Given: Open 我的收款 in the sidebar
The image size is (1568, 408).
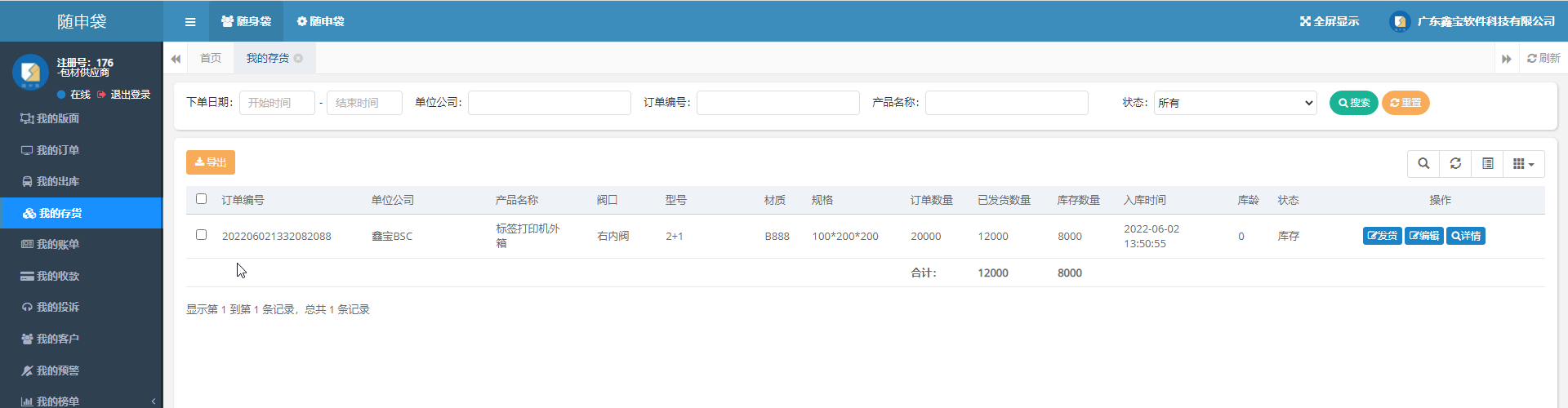Looking at the screenshot, I should pyautogui.click(x=82, y=276).
